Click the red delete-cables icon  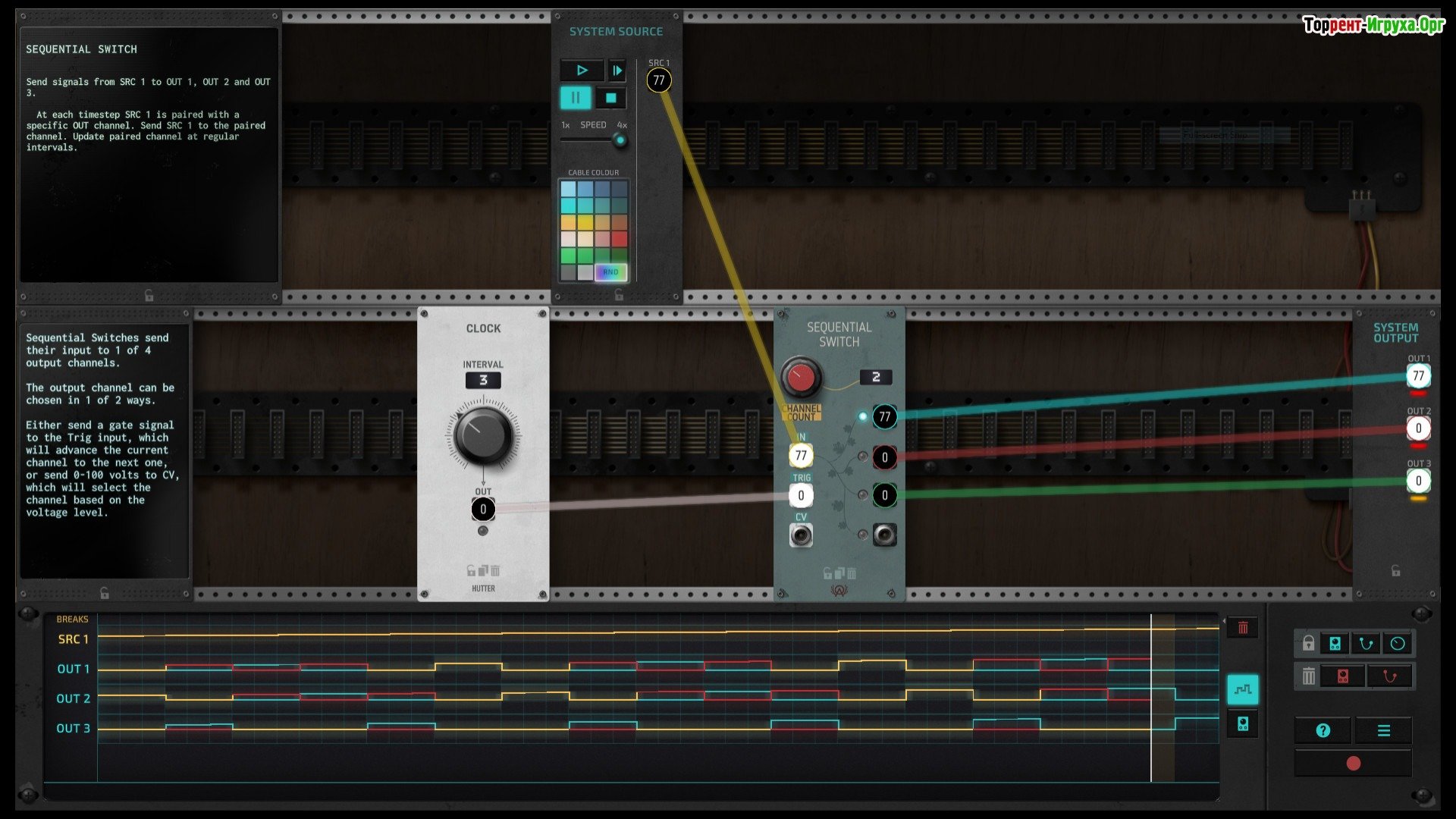click(1389, 676)
